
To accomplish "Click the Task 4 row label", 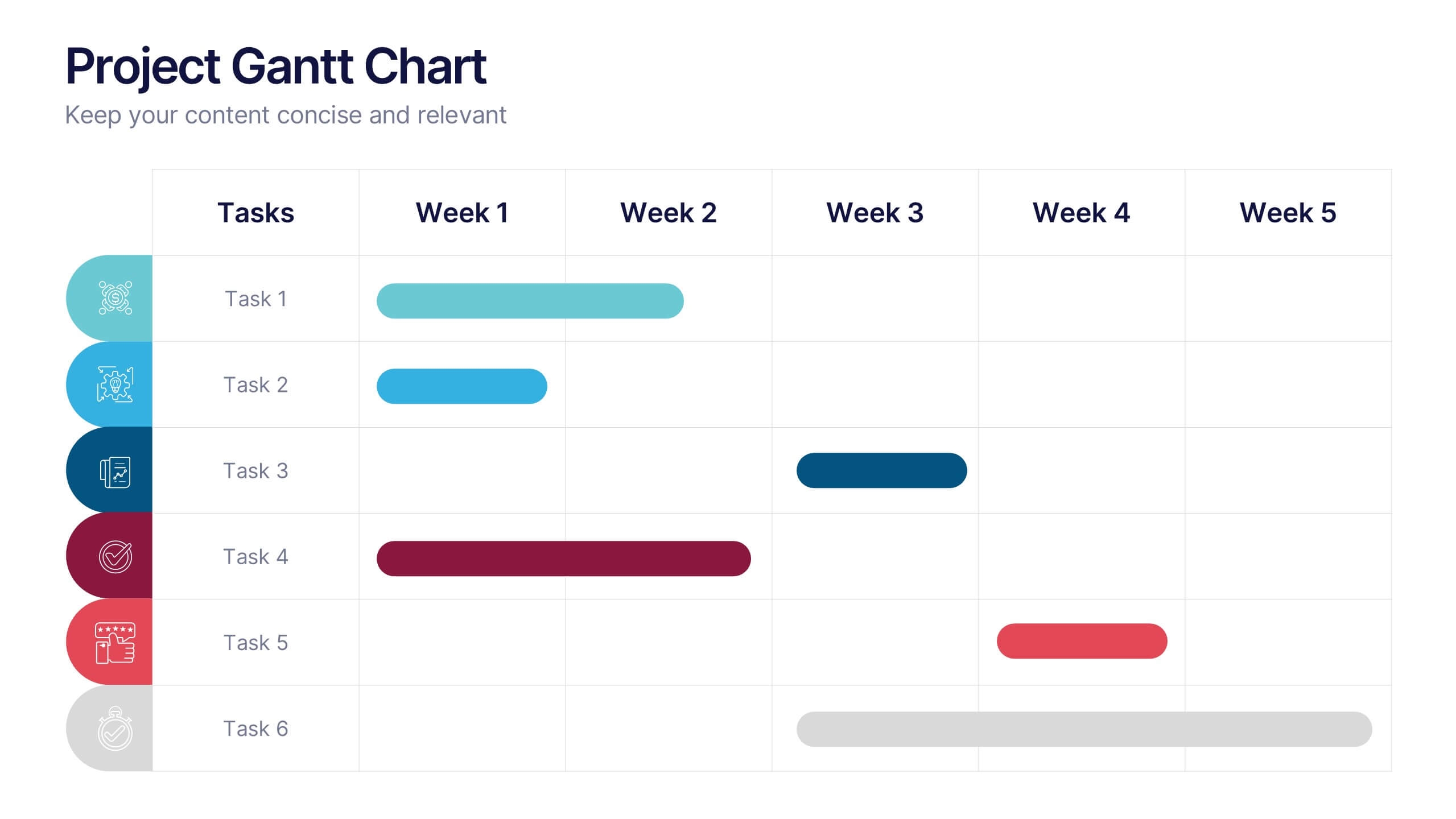I will tap(255, 557).
